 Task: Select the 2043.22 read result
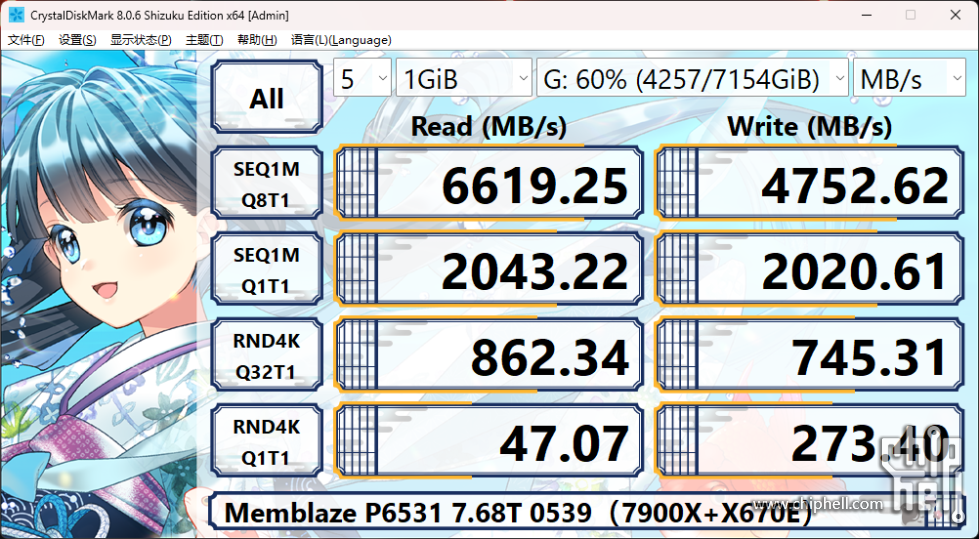click(489, 269)
